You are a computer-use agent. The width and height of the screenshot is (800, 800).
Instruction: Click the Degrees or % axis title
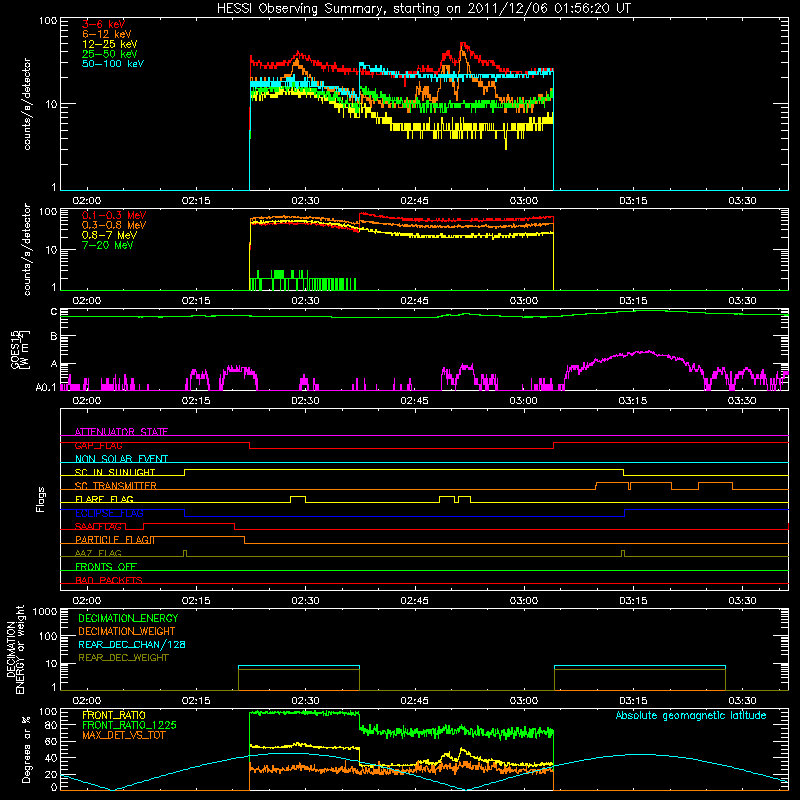click(x=27, y=750)
